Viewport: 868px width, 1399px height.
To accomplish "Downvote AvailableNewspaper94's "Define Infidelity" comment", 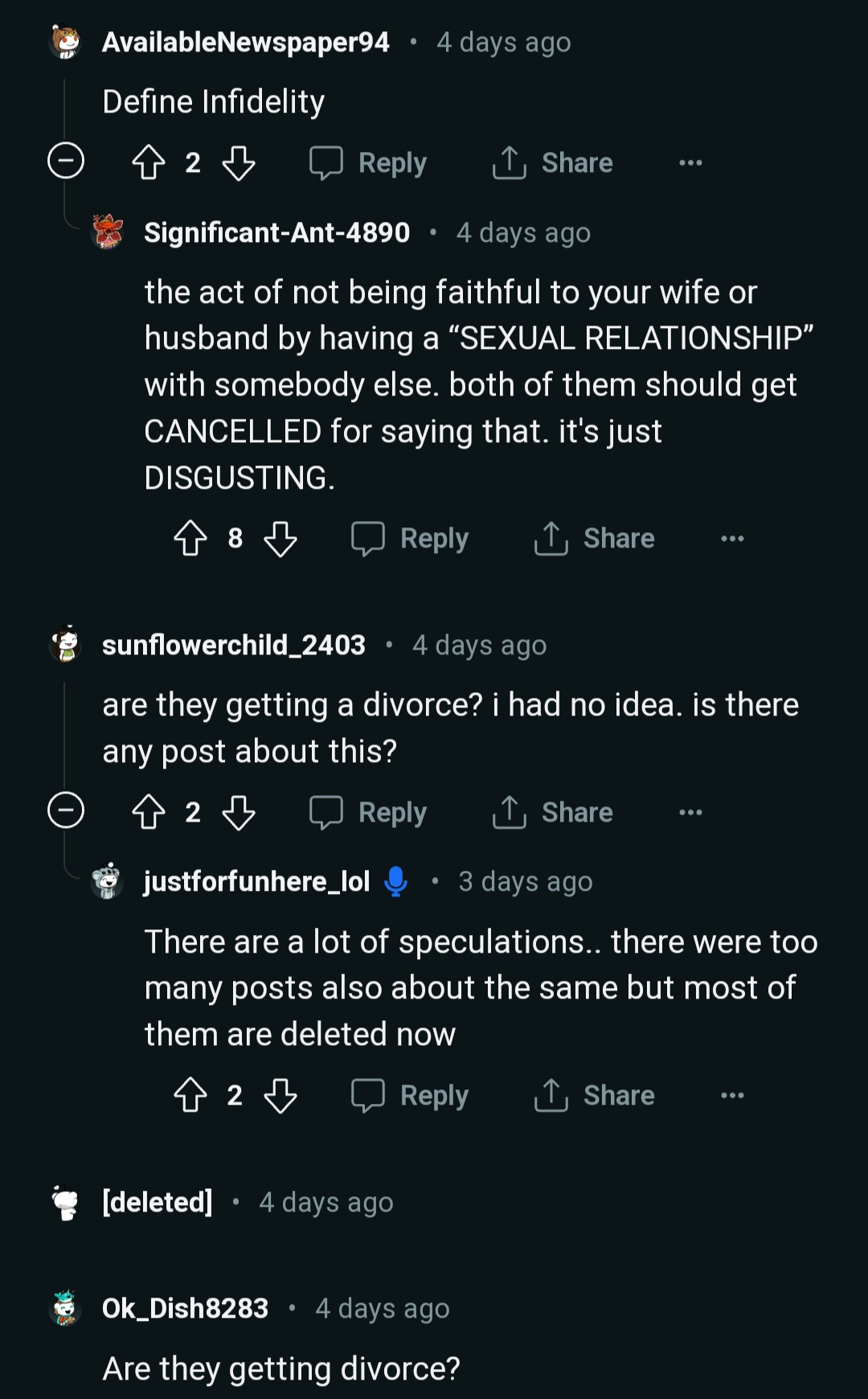I will click(239, 162).
